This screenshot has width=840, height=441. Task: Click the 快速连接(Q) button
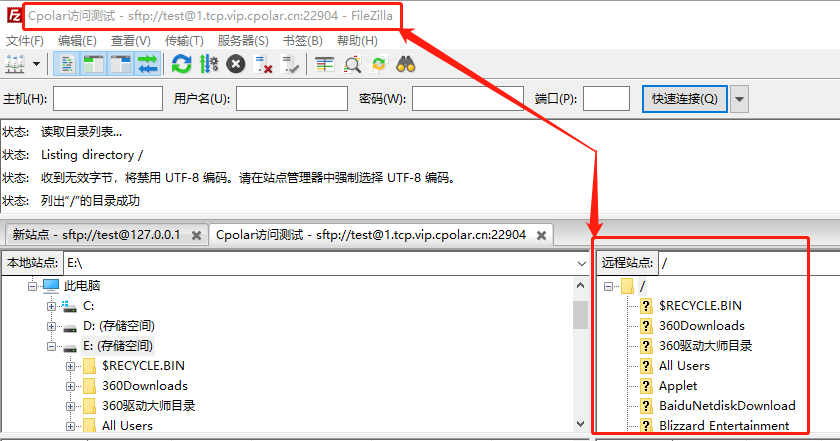[x=685, y=99]
